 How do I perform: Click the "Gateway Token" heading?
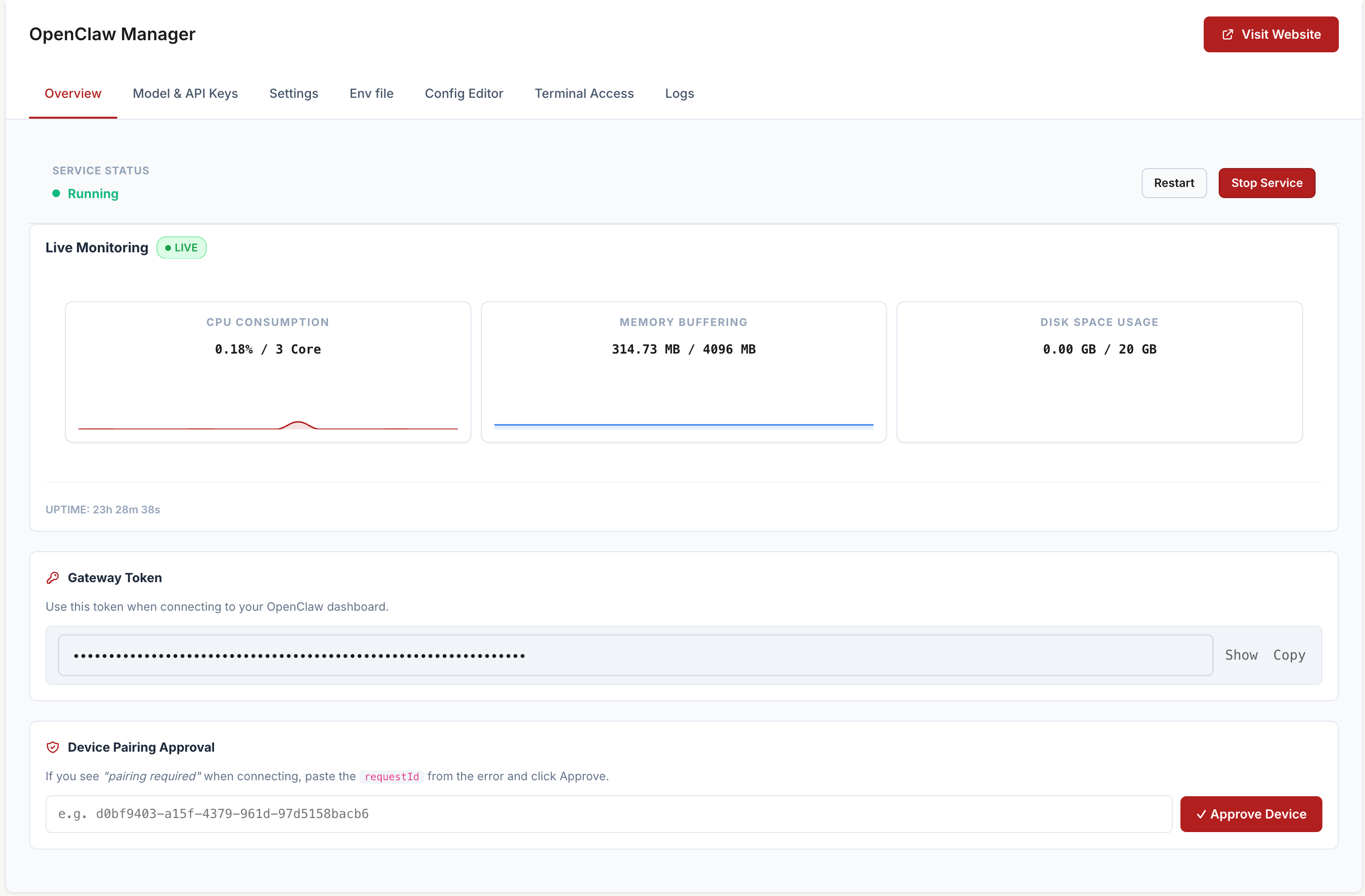[x=115, y=578]
